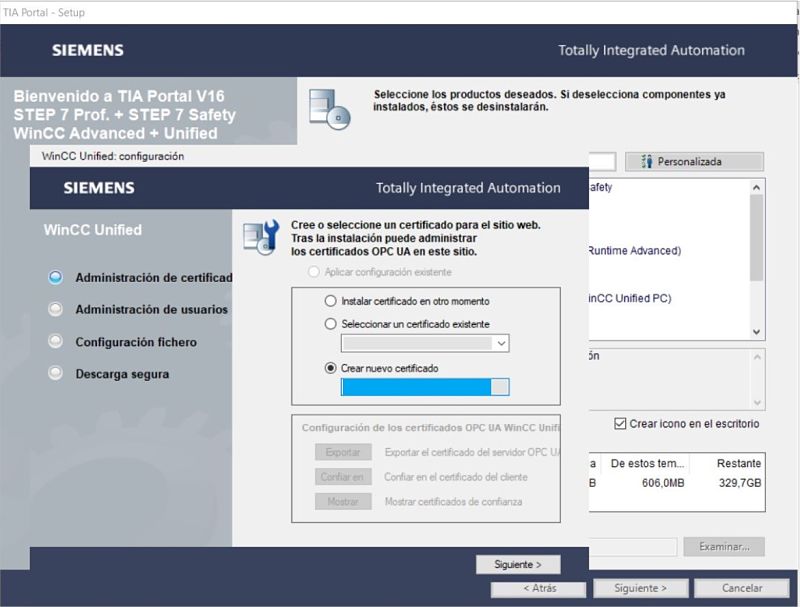Click the Configuración fichero step bullet

tap(56, 342)
